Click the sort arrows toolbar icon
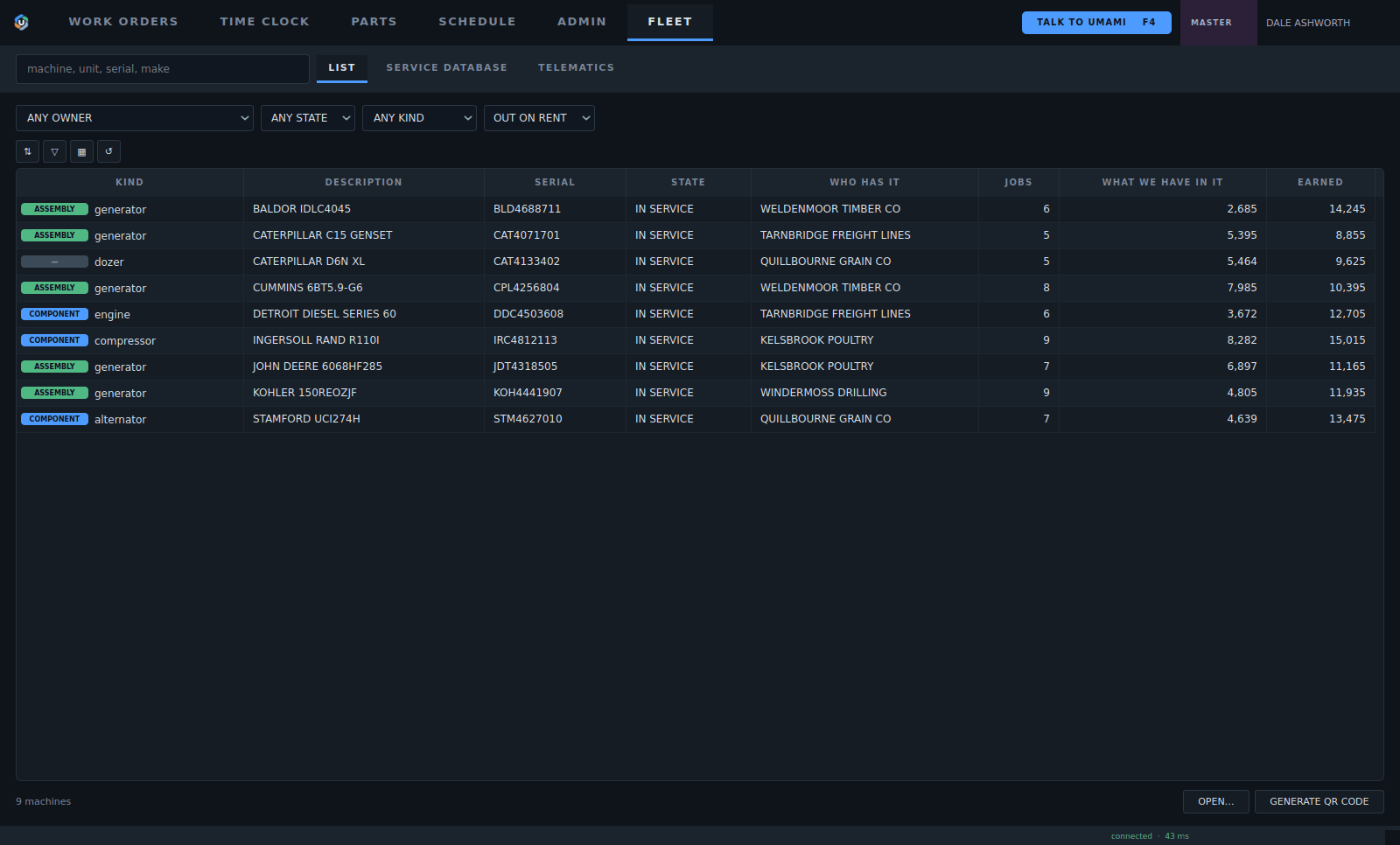This screenshot has height=845, width=1400. (x=27, y=151)
